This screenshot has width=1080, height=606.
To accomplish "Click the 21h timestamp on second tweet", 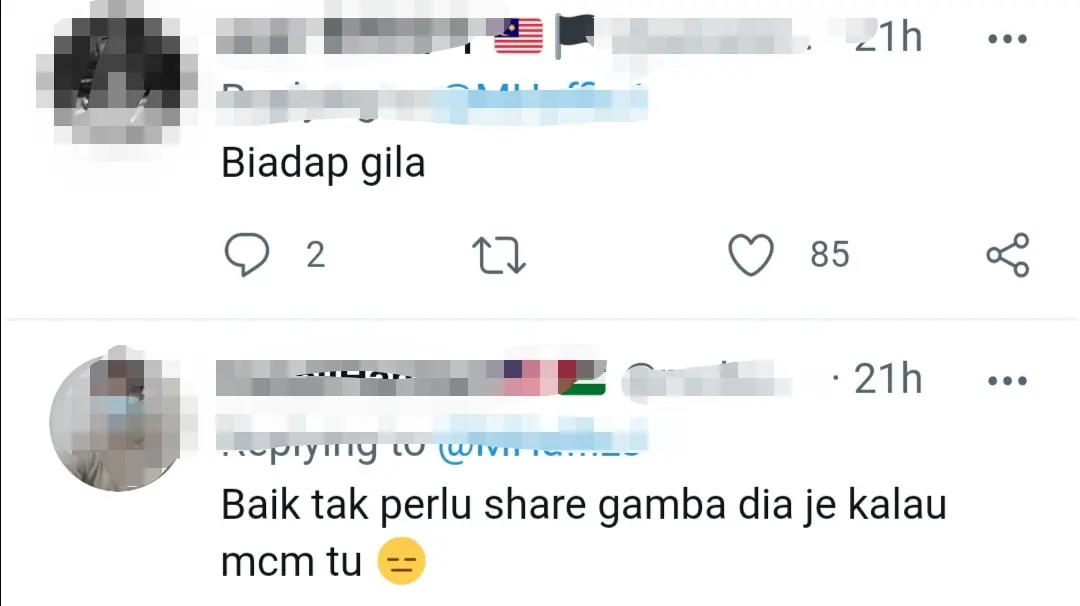I will coord(887,379).
